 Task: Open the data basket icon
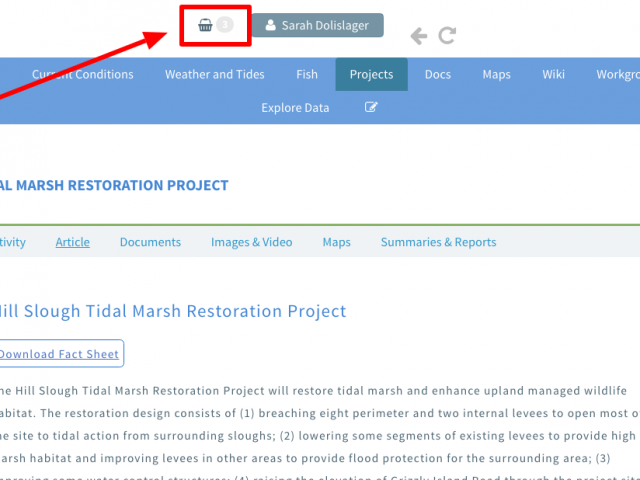click(x=205, y=25)
